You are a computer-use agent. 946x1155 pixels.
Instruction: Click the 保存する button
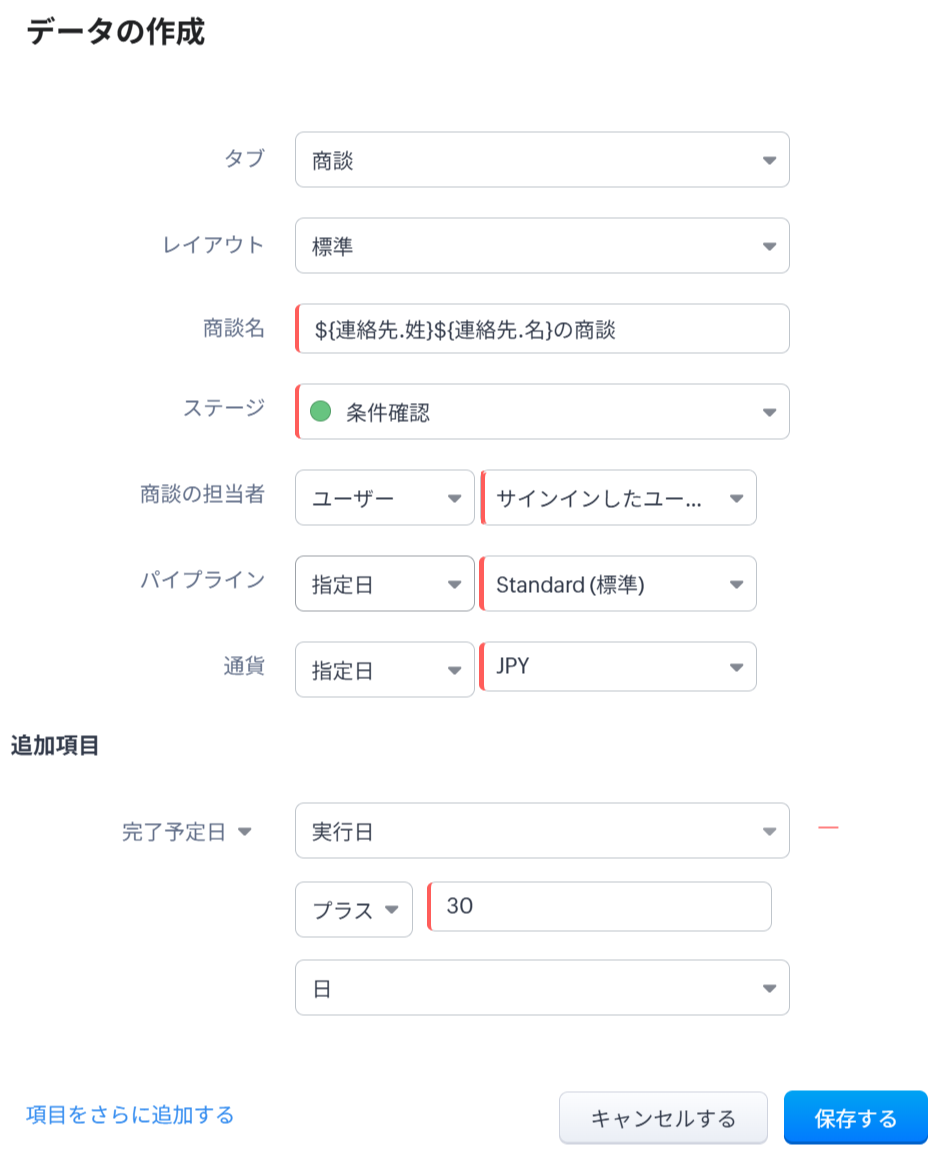click(x=855, y=1118)
